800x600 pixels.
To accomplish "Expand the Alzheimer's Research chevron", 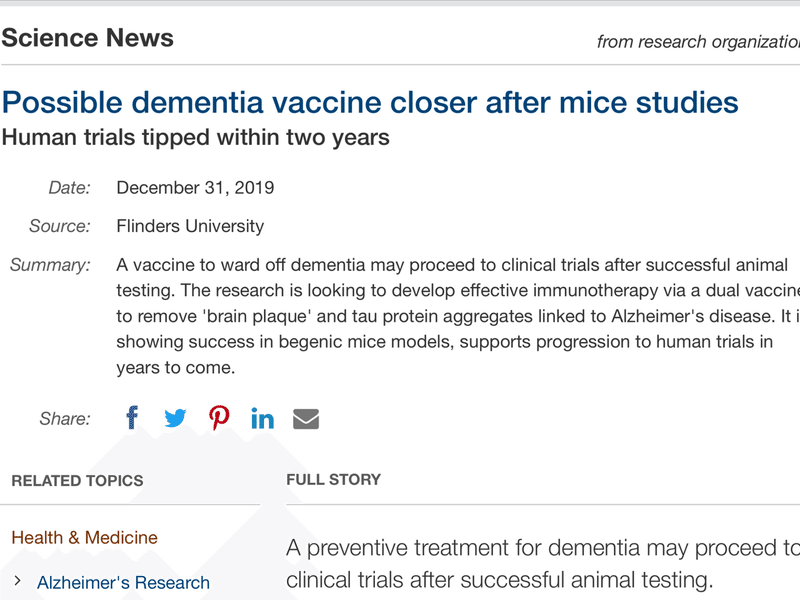I will click(17, 581).
